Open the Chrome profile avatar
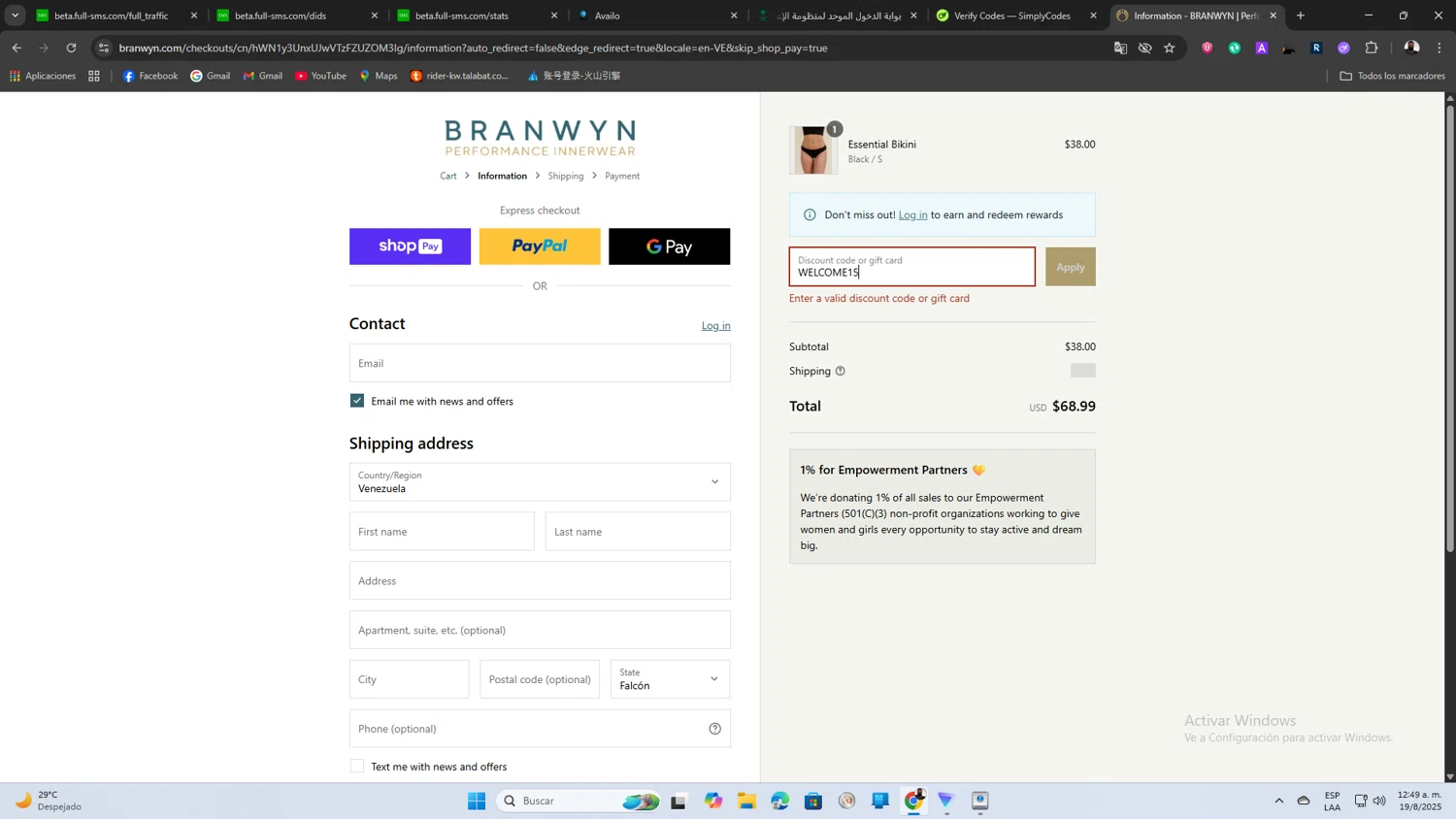Image resolution: width=1456 pixels, height=819 pixels. click(x=1411, y=48)
